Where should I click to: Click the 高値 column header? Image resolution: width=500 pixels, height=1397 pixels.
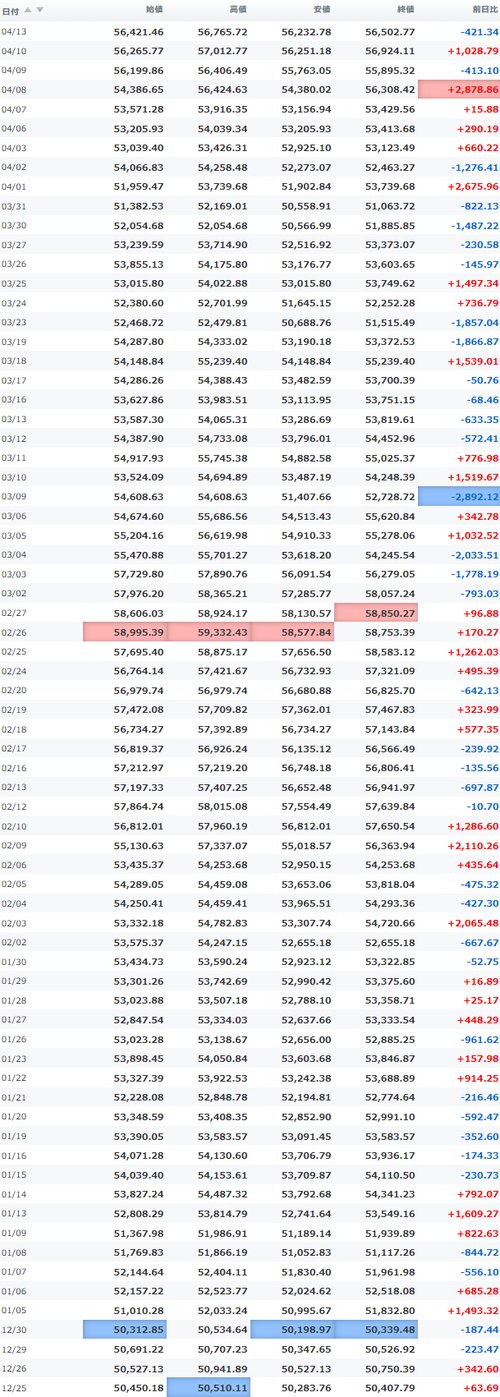(x=238, y=9)
